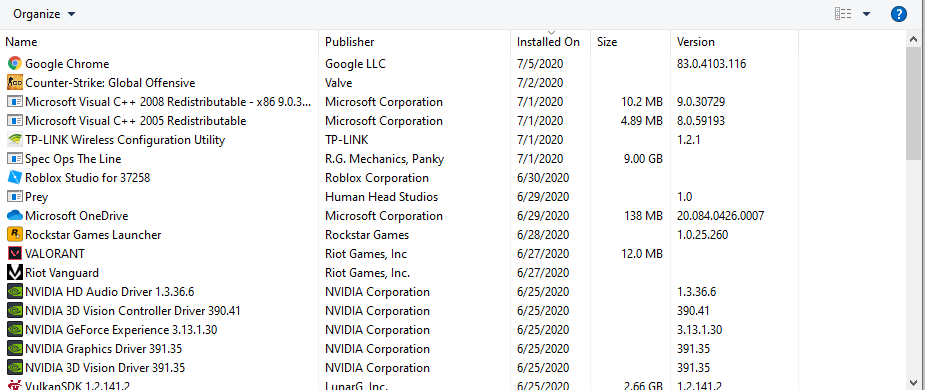Select NVIDIA HD Audio Driver 1.3.36.6 name
925x390 pixels.
(x=110, y=291)
